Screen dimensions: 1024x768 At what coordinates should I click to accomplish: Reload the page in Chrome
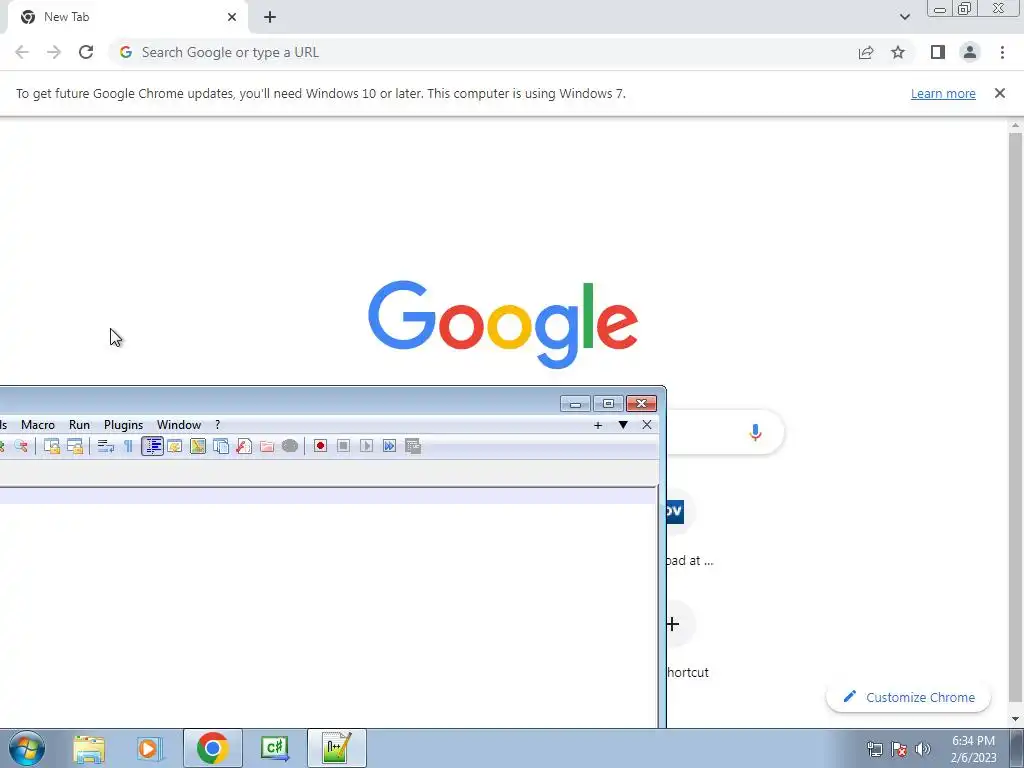click(x=86, y=52)
